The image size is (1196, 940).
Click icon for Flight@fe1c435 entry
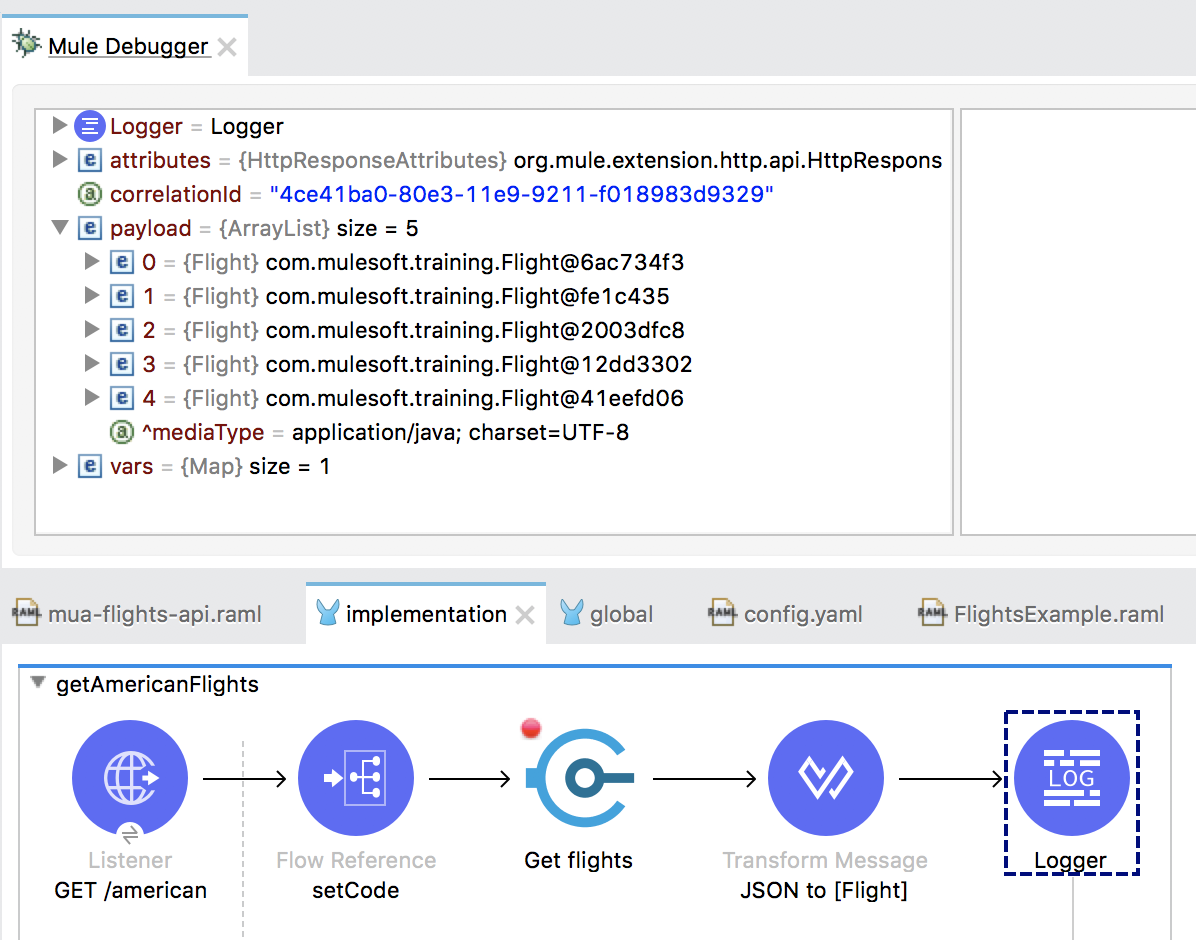122,296
